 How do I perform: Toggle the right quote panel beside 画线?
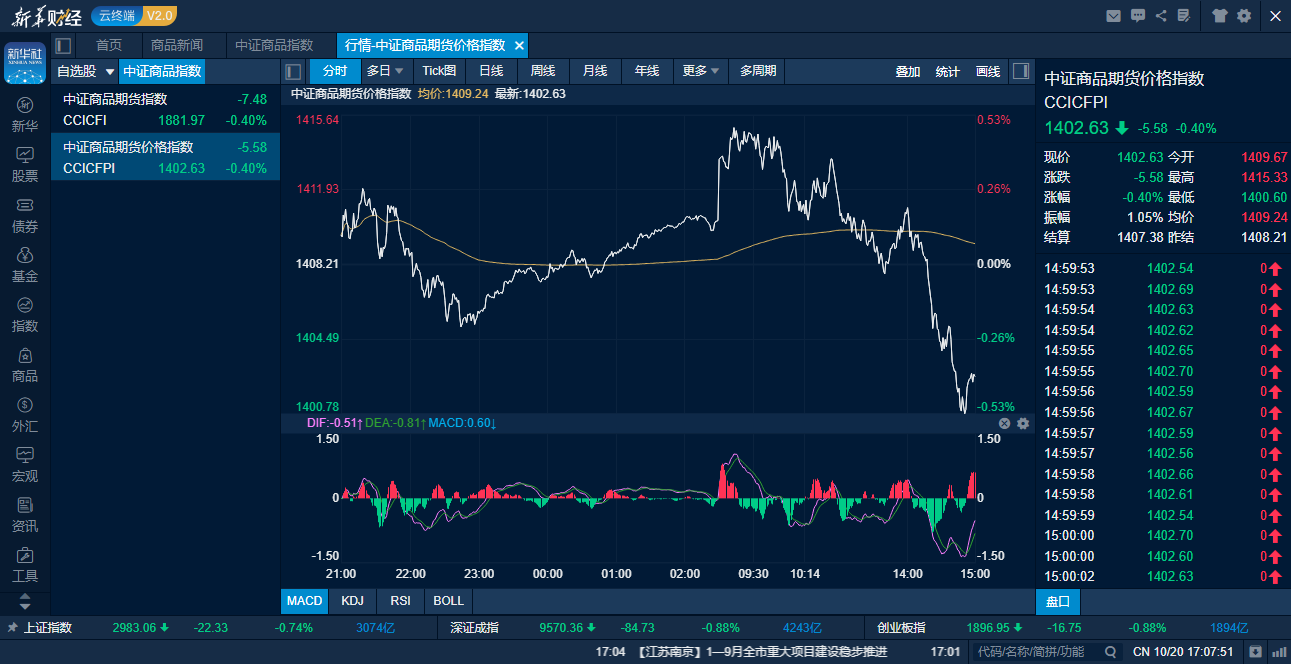[x=1021, y=71]
